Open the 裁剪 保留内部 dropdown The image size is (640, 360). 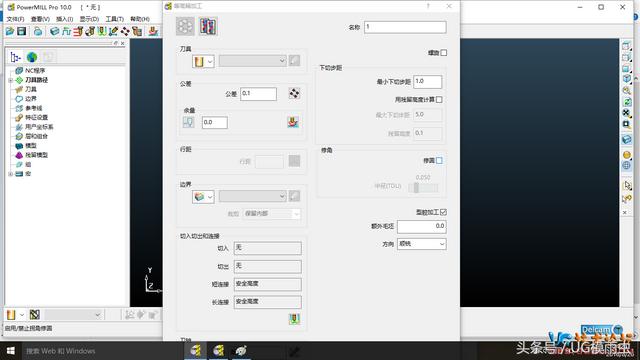[x=272, y=214]
